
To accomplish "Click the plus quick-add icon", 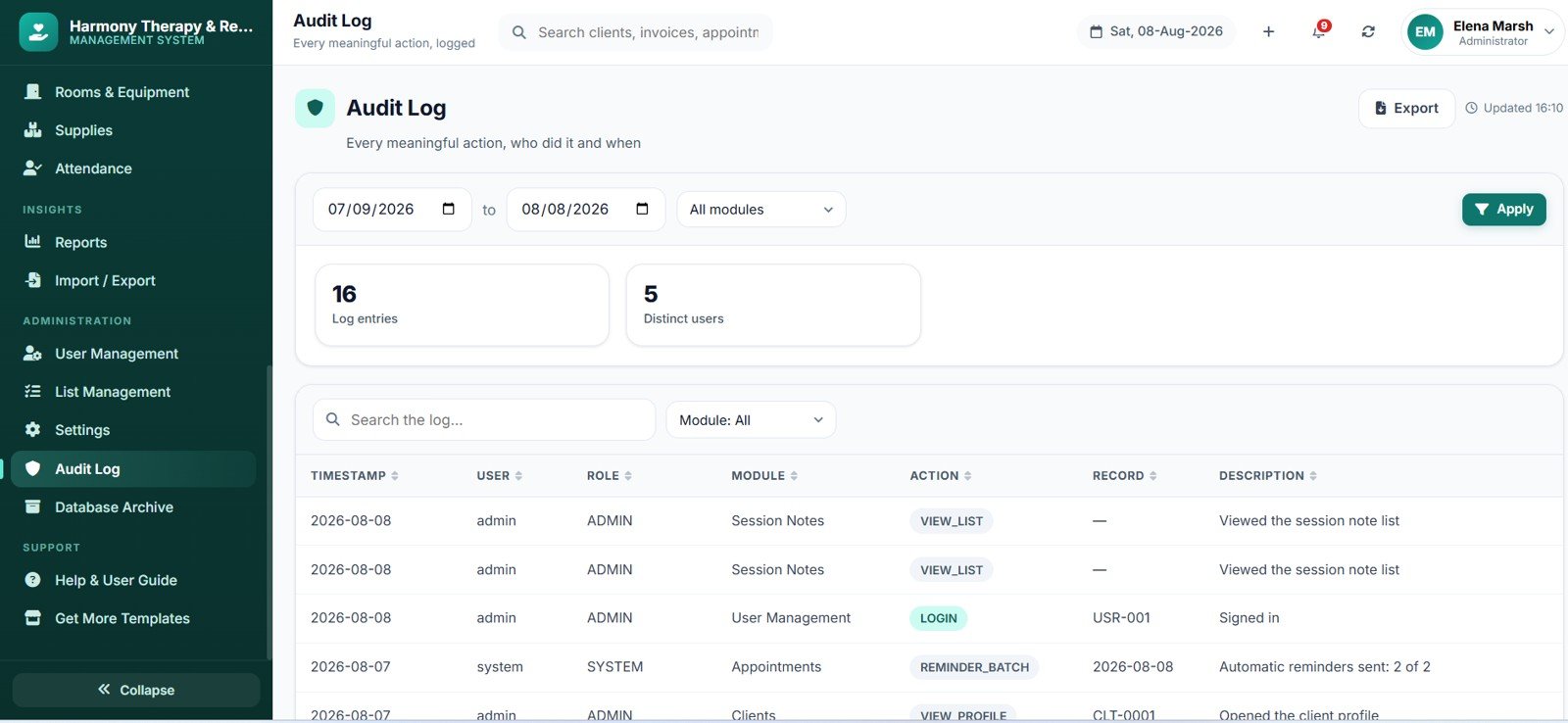I will 1268,31.
